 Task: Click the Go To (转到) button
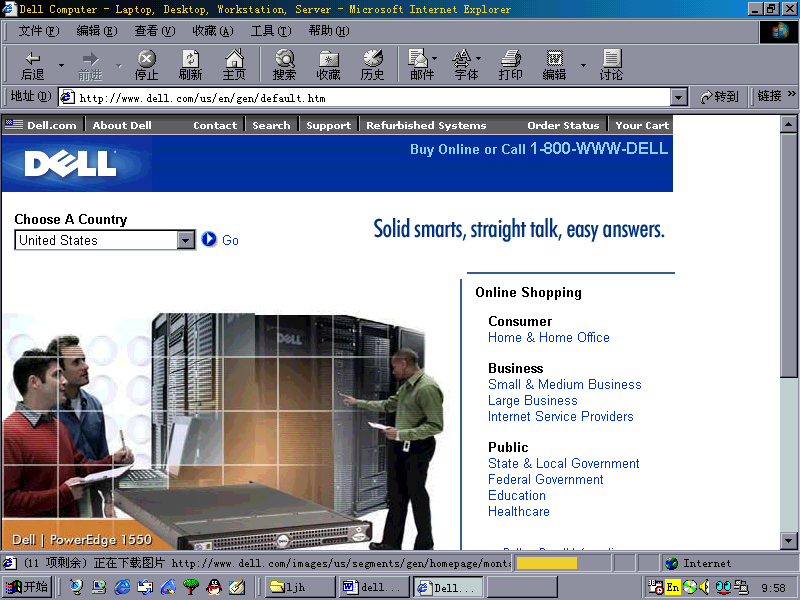719,96
